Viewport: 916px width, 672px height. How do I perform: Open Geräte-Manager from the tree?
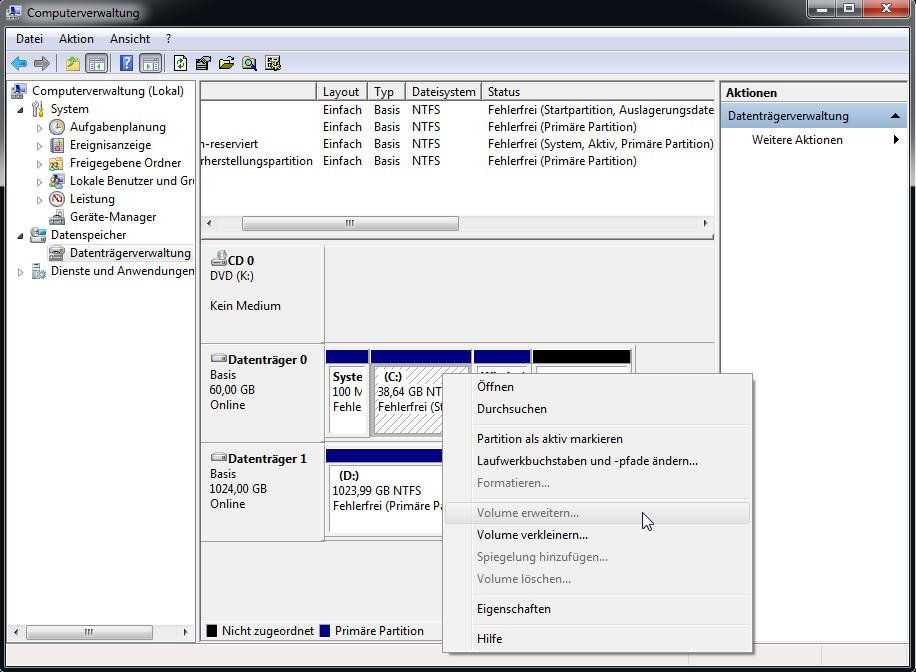(113, 217)
